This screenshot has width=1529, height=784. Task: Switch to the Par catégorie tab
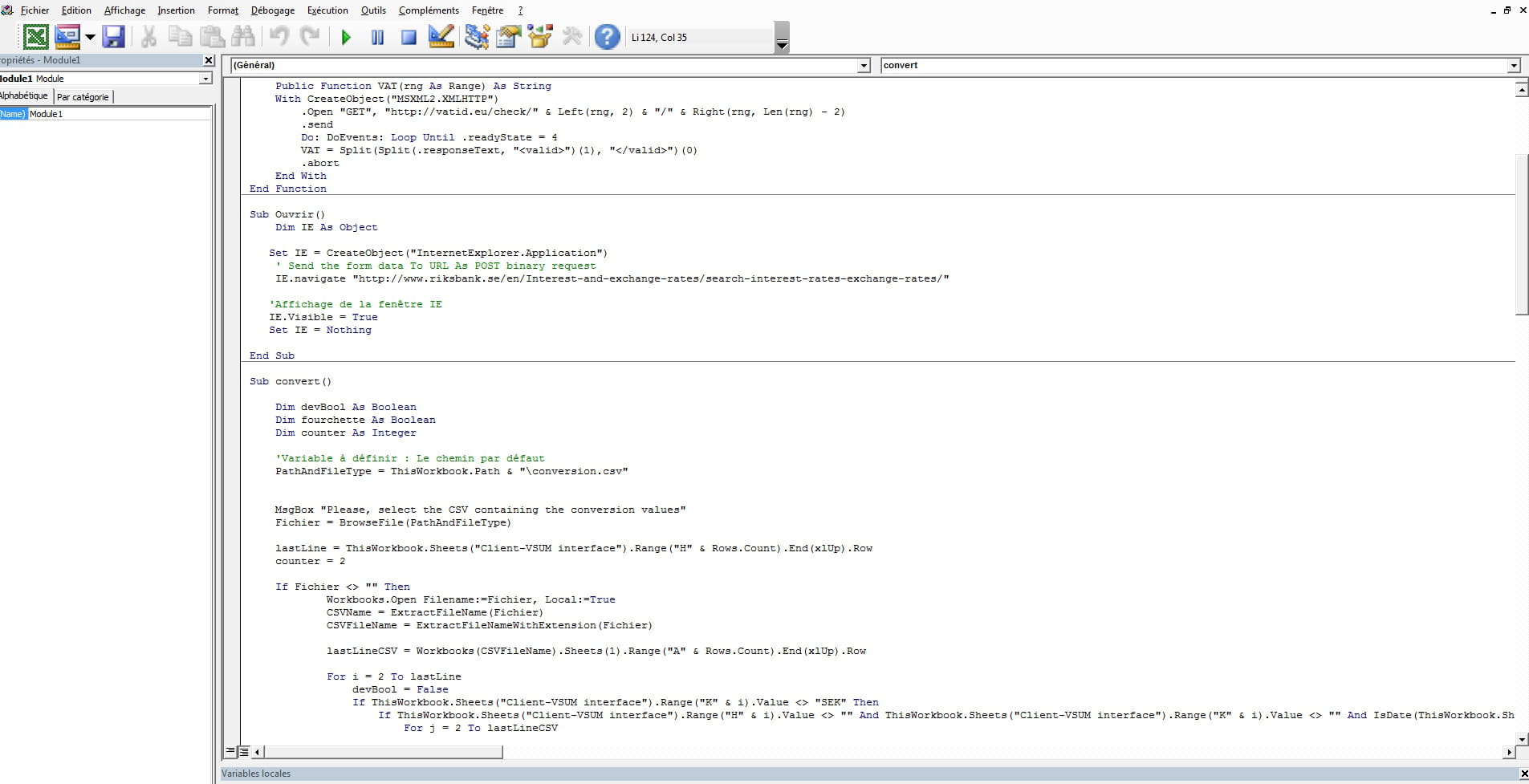click(83, 96)
